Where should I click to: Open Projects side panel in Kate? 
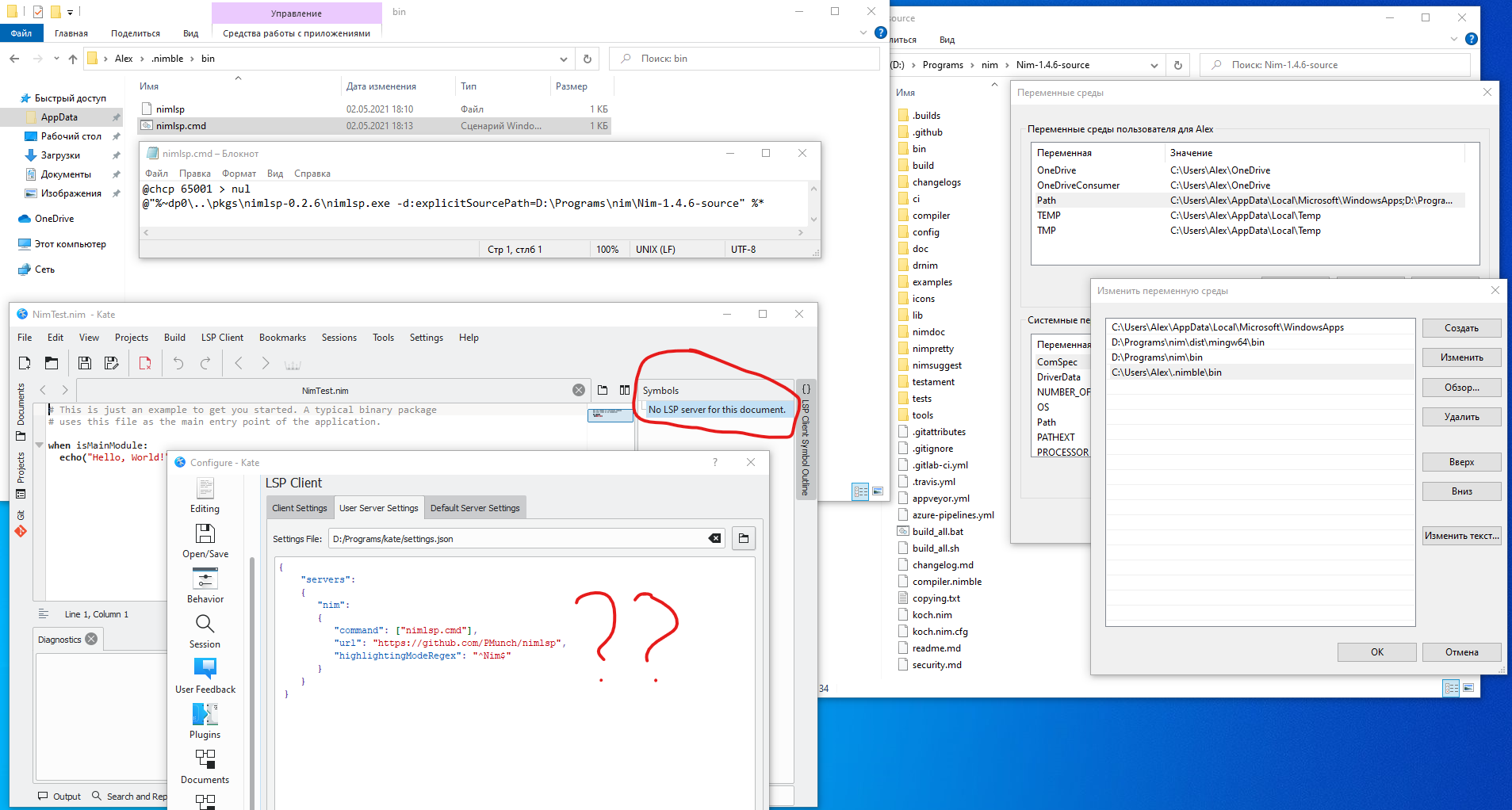pyautogui.click(x=21, y=476)
